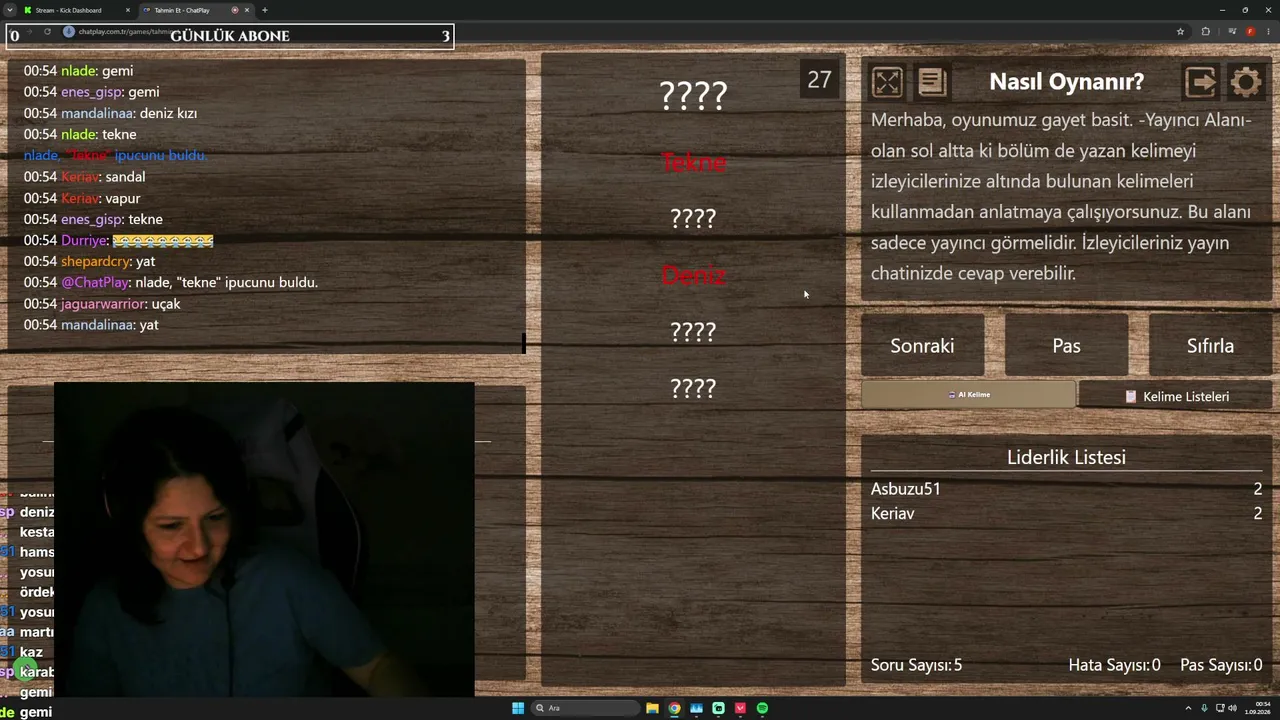Click the microphone system tray icon
Screen dimensions: 1280x720
pos(1204,708)
